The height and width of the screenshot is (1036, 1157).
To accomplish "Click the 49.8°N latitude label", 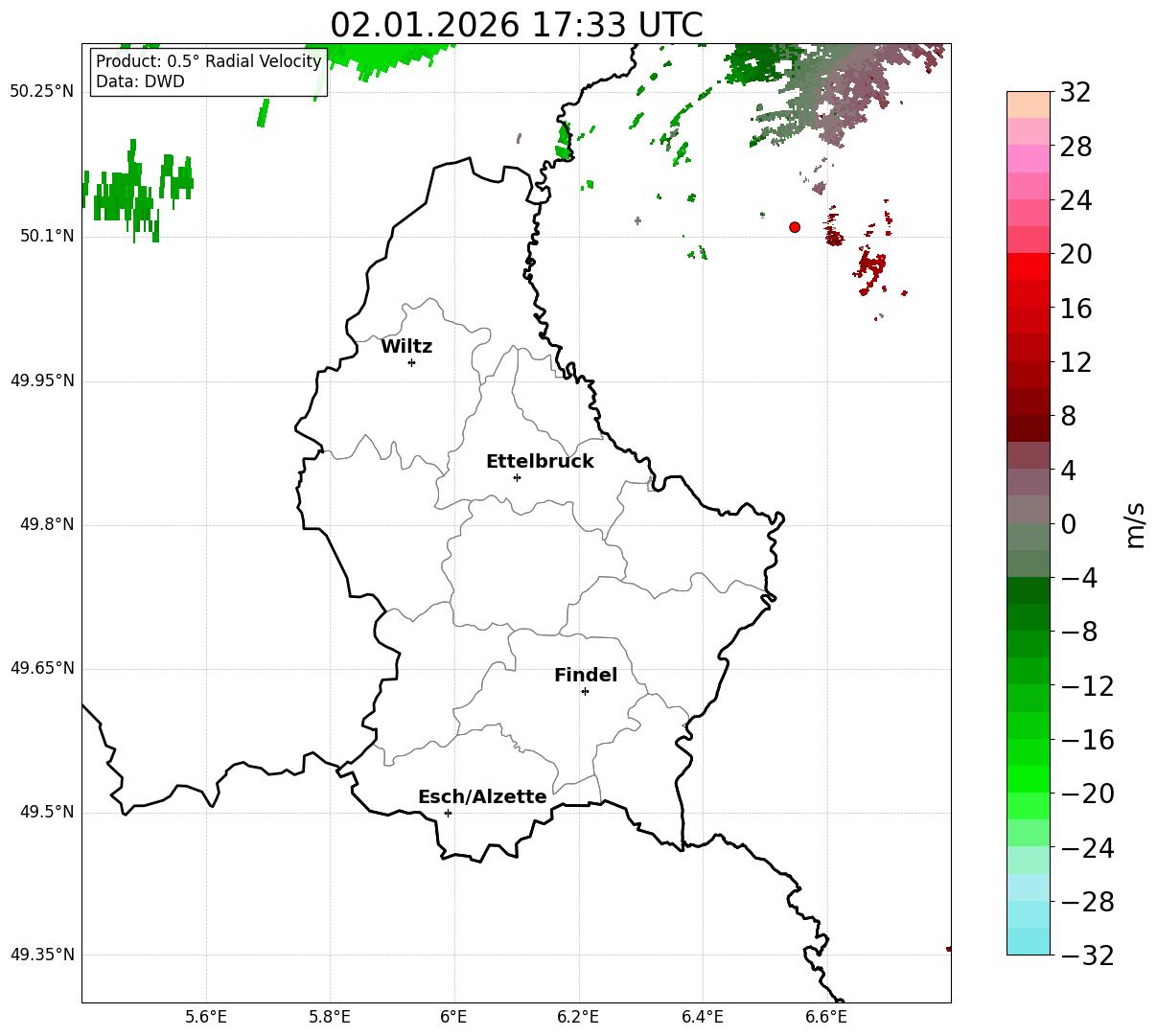I will tap(47, 524).
